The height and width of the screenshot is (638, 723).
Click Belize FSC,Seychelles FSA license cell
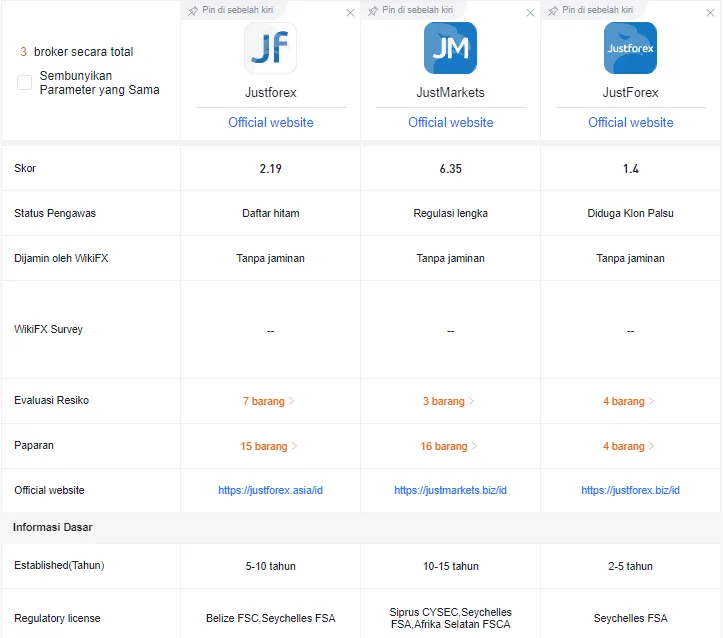[x=271, y=618]
